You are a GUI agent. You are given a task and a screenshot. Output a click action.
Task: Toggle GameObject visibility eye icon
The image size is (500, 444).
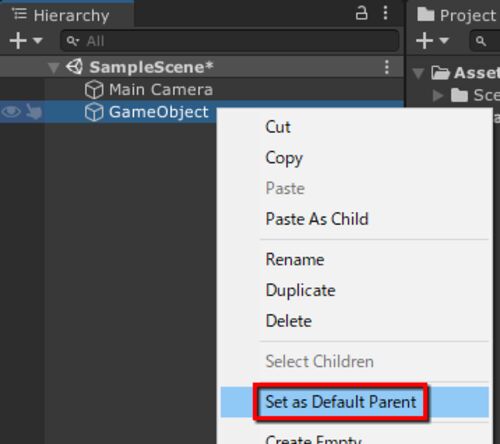(11, 111)
